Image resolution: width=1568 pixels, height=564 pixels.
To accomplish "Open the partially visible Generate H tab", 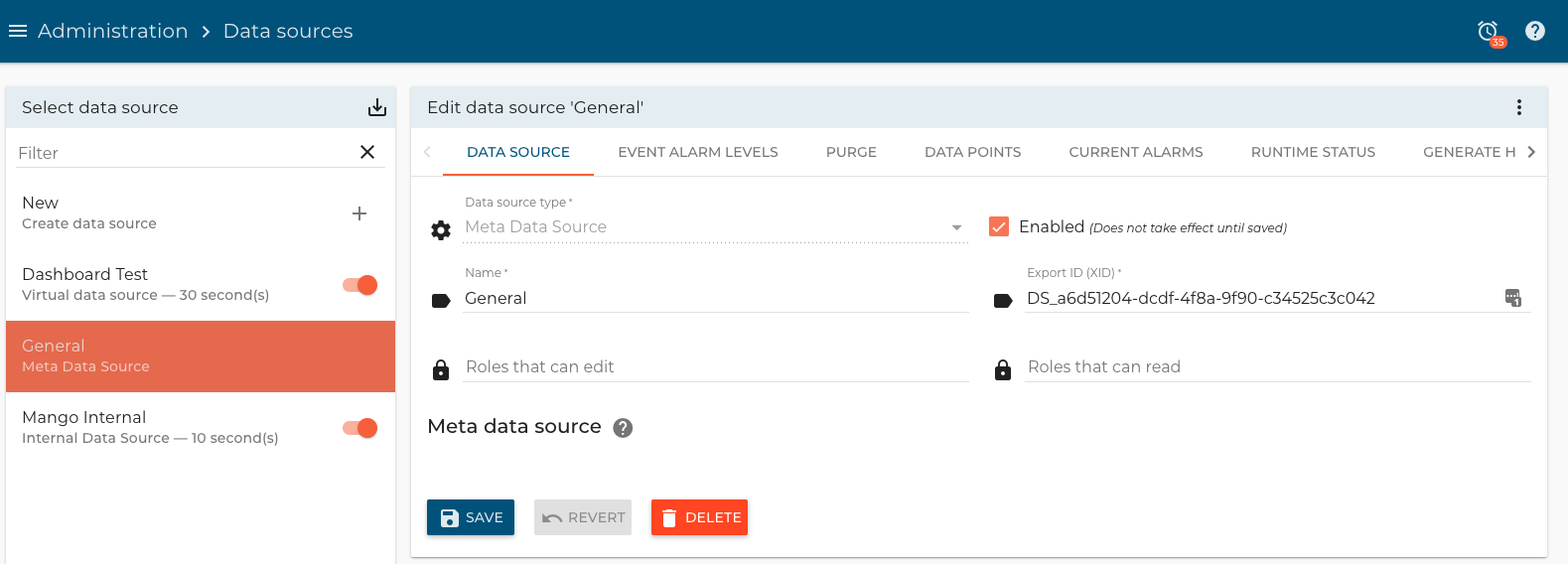I will [1469, 152].
